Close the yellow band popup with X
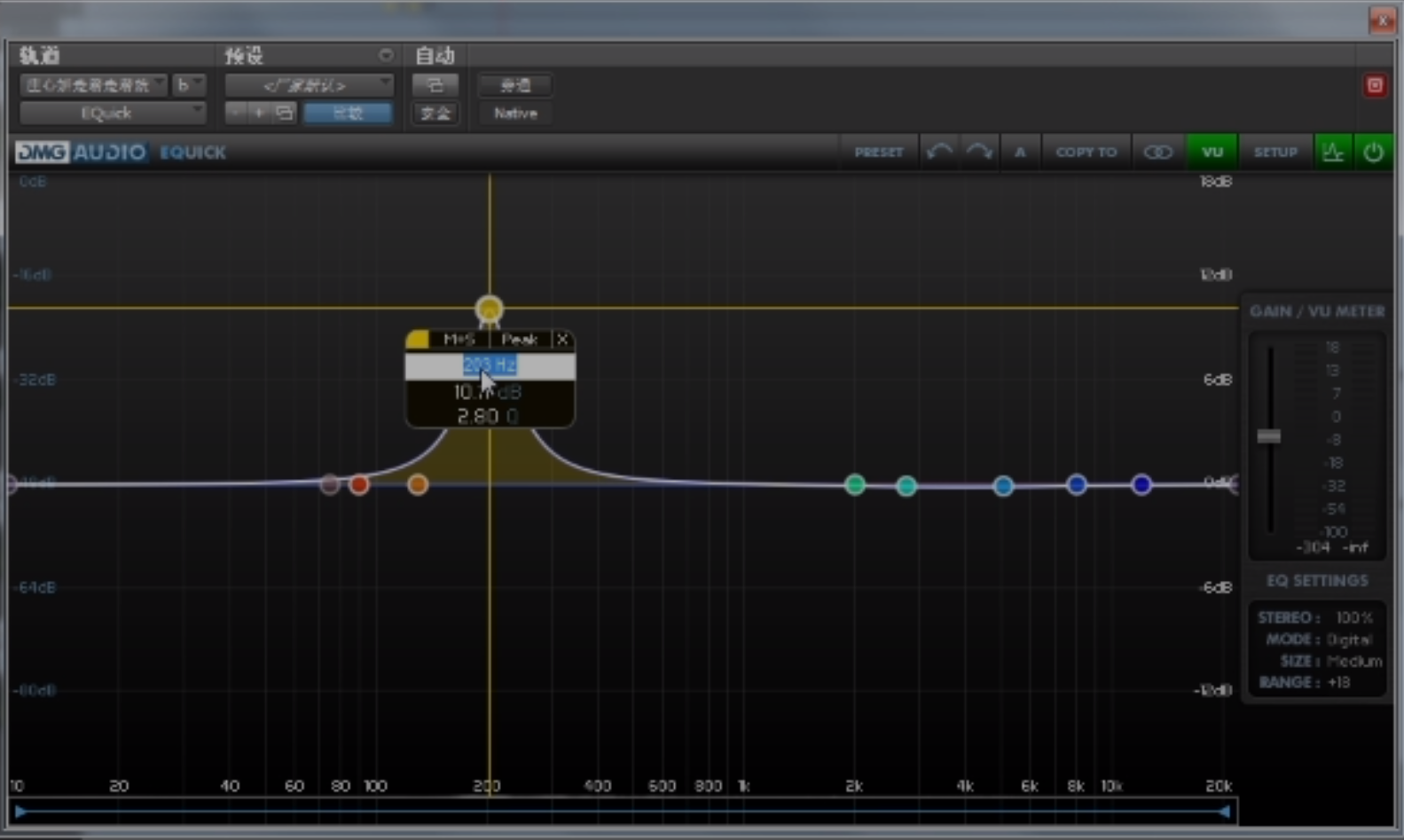The image size is (1404, 840). coord(562,340)
